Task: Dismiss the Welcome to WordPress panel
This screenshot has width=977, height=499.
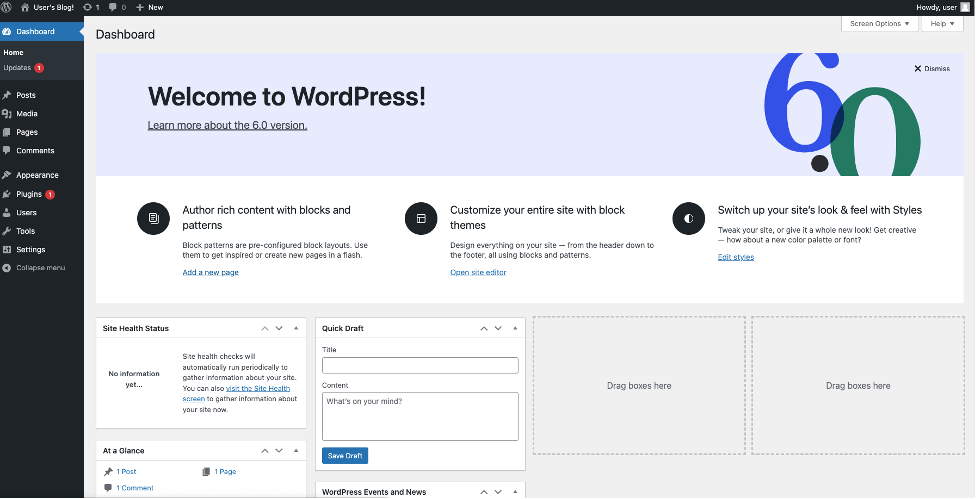Action: (x=932, y=69)
